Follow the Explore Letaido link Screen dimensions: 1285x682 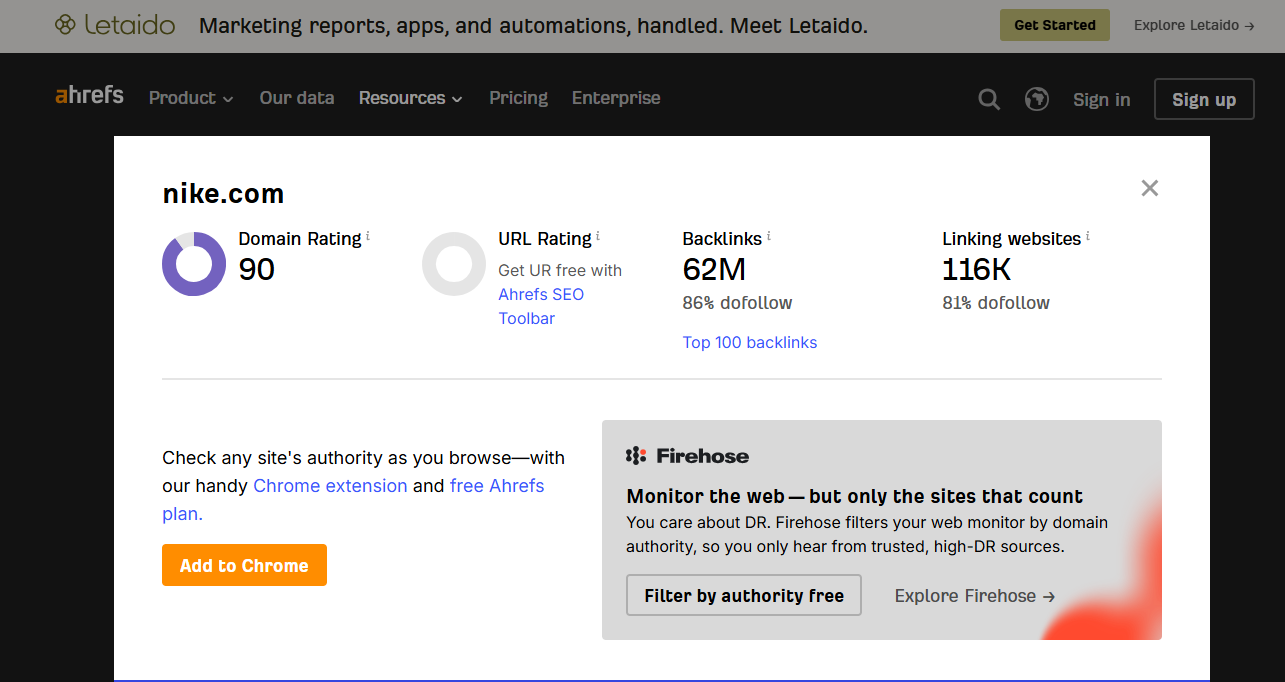pos(1194,25)
